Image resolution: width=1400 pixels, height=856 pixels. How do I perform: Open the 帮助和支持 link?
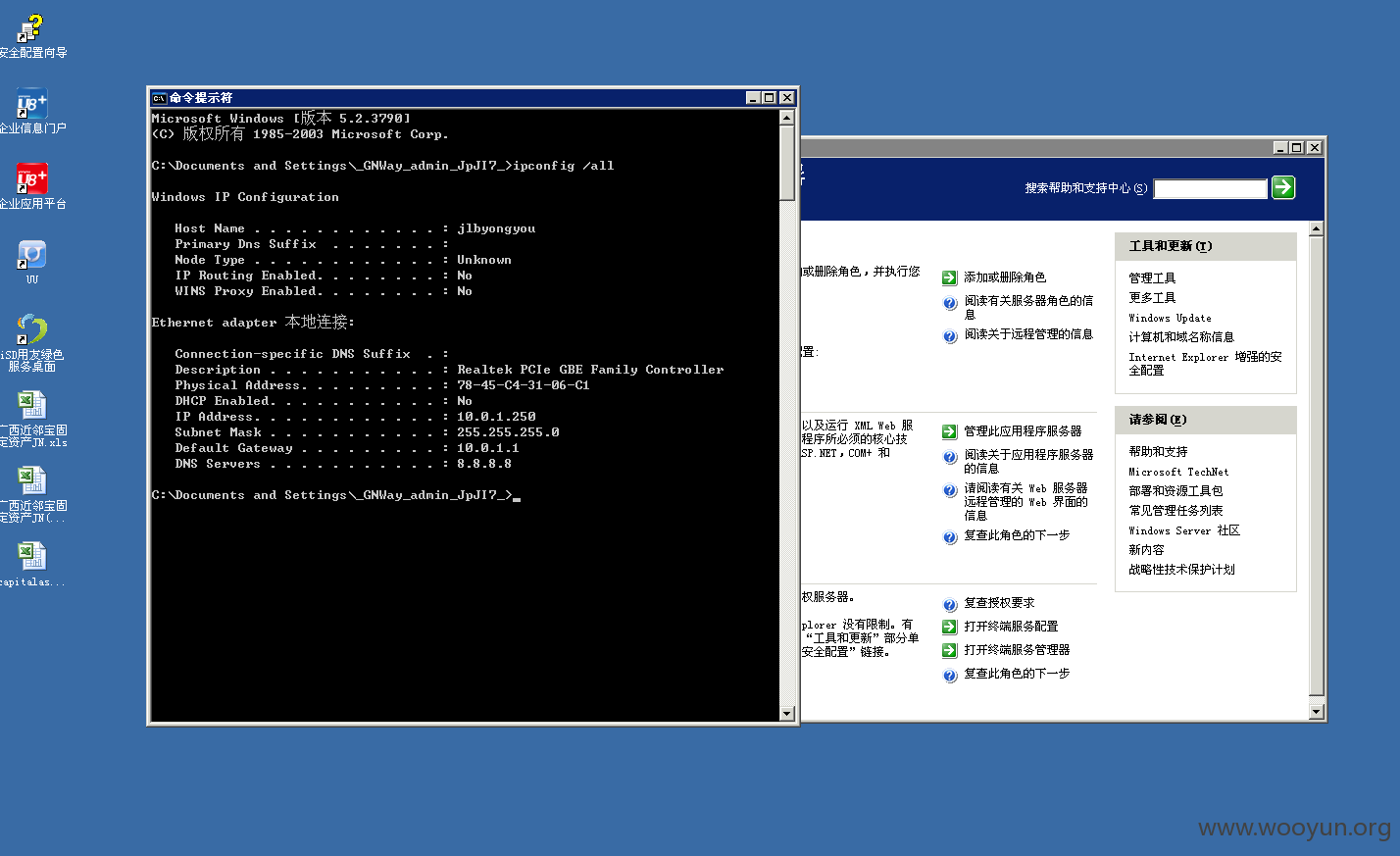(1158, 452)
